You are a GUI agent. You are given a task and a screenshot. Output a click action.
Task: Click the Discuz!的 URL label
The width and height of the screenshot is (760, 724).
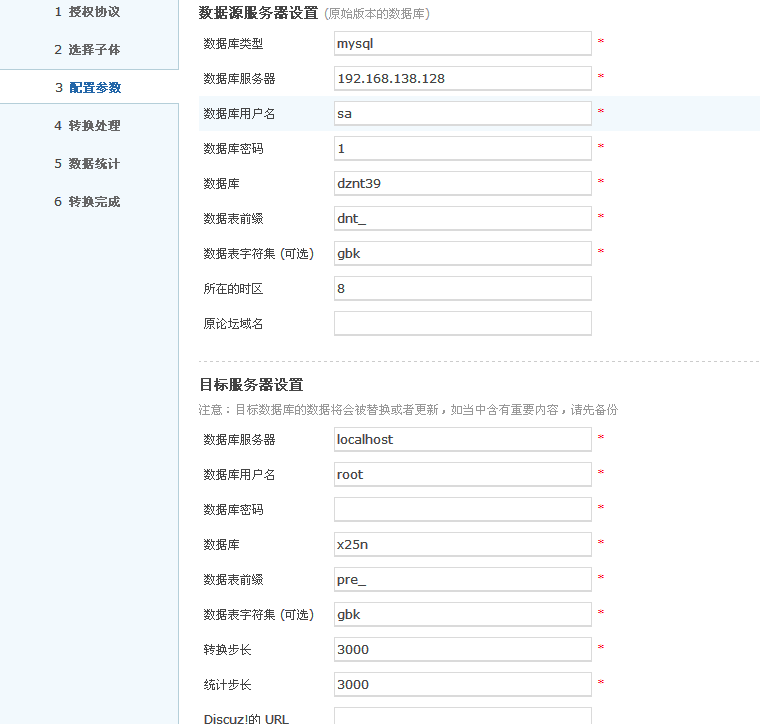pos(246,719)
